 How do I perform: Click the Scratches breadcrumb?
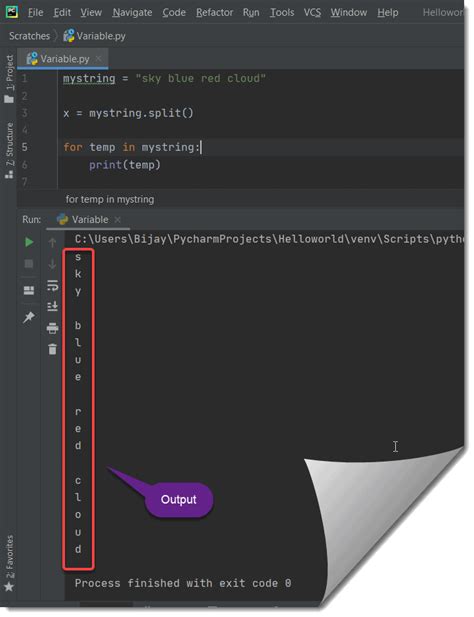(x=30, y=36)
